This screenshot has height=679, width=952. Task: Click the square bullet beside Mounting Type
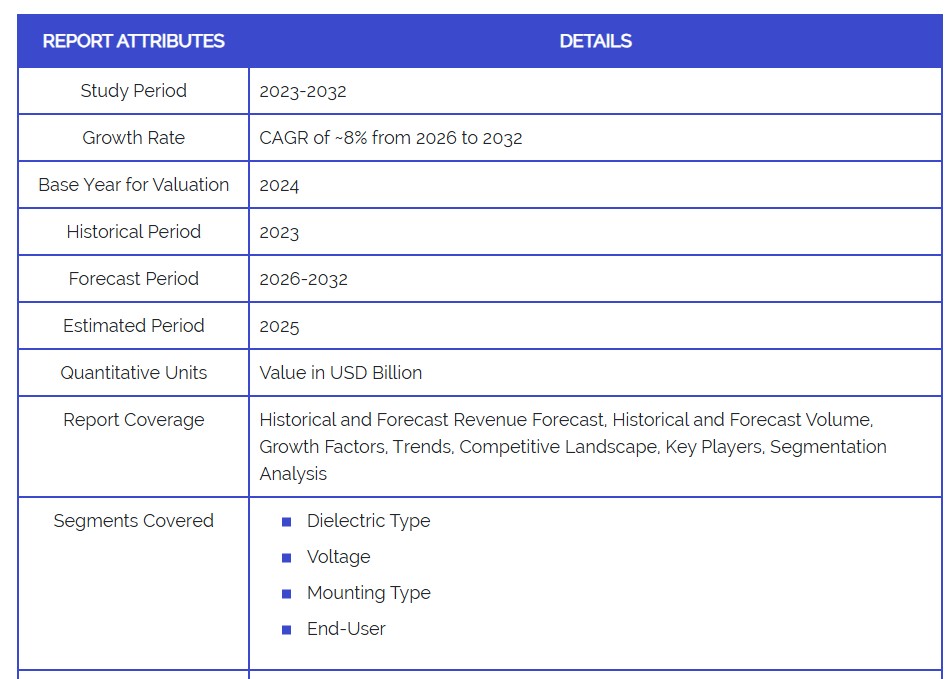(286, 594)
